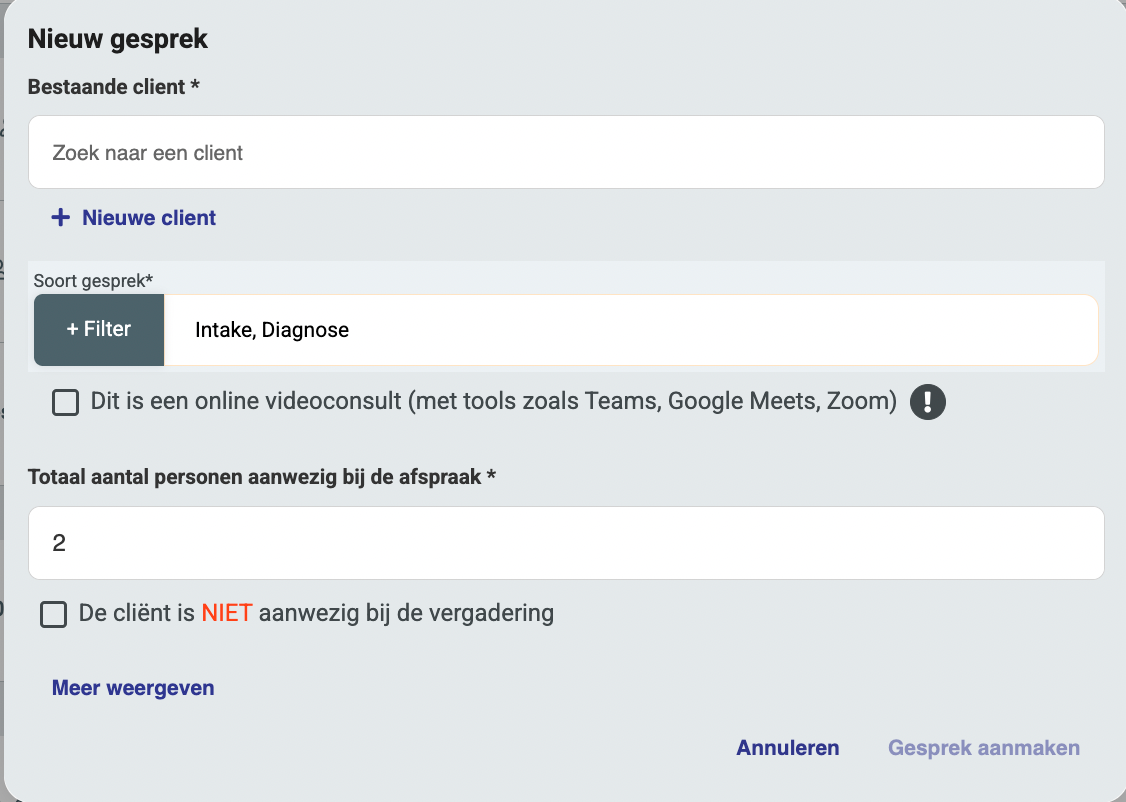The image size is (1126, 802).
Task: Click the Gesprek aanmaken button
Action: point(984,748)
